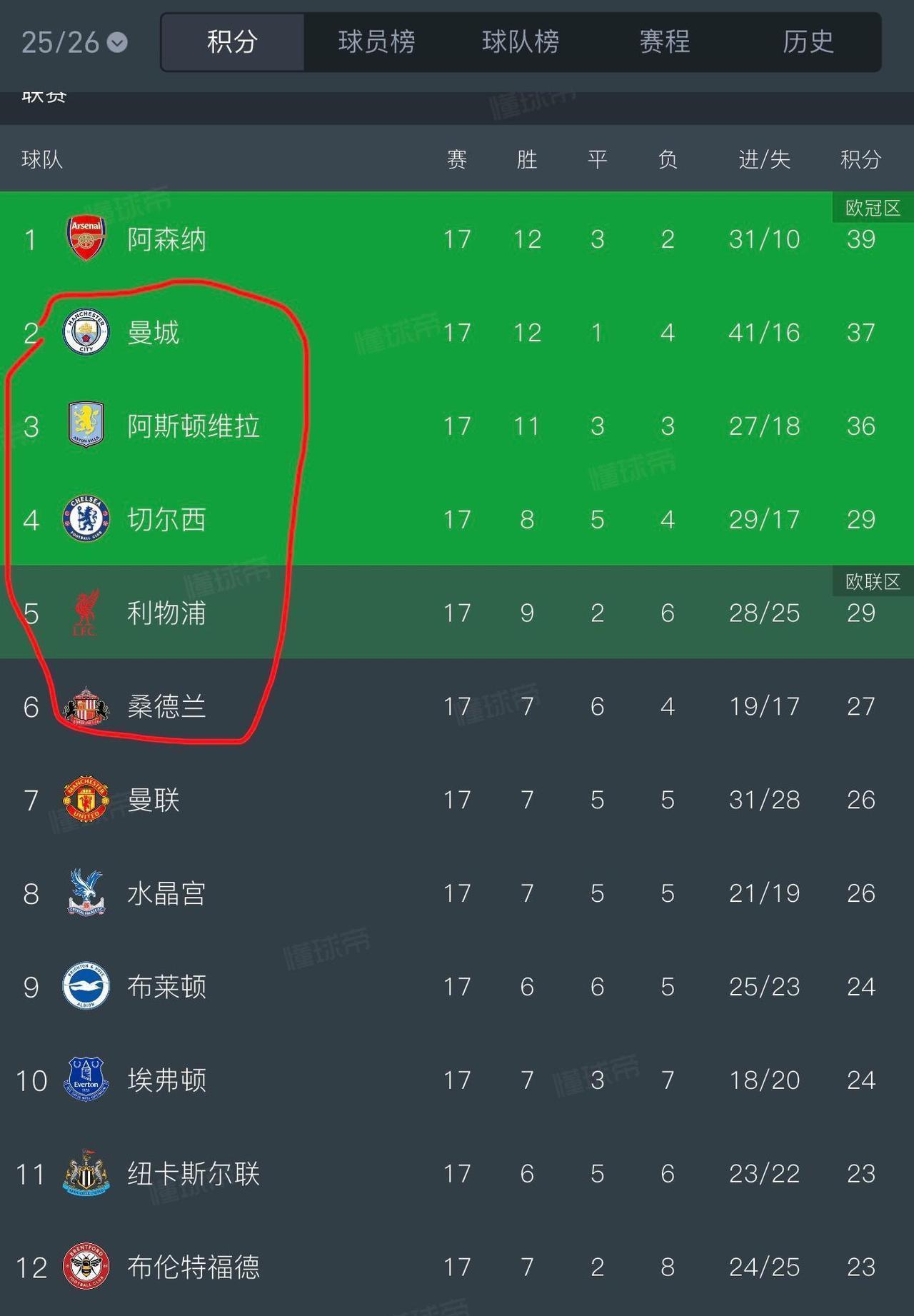Select the team name 利物浦
Image resolution: width=914 pixels, height=1316 pixels.
tap(168, 613)
